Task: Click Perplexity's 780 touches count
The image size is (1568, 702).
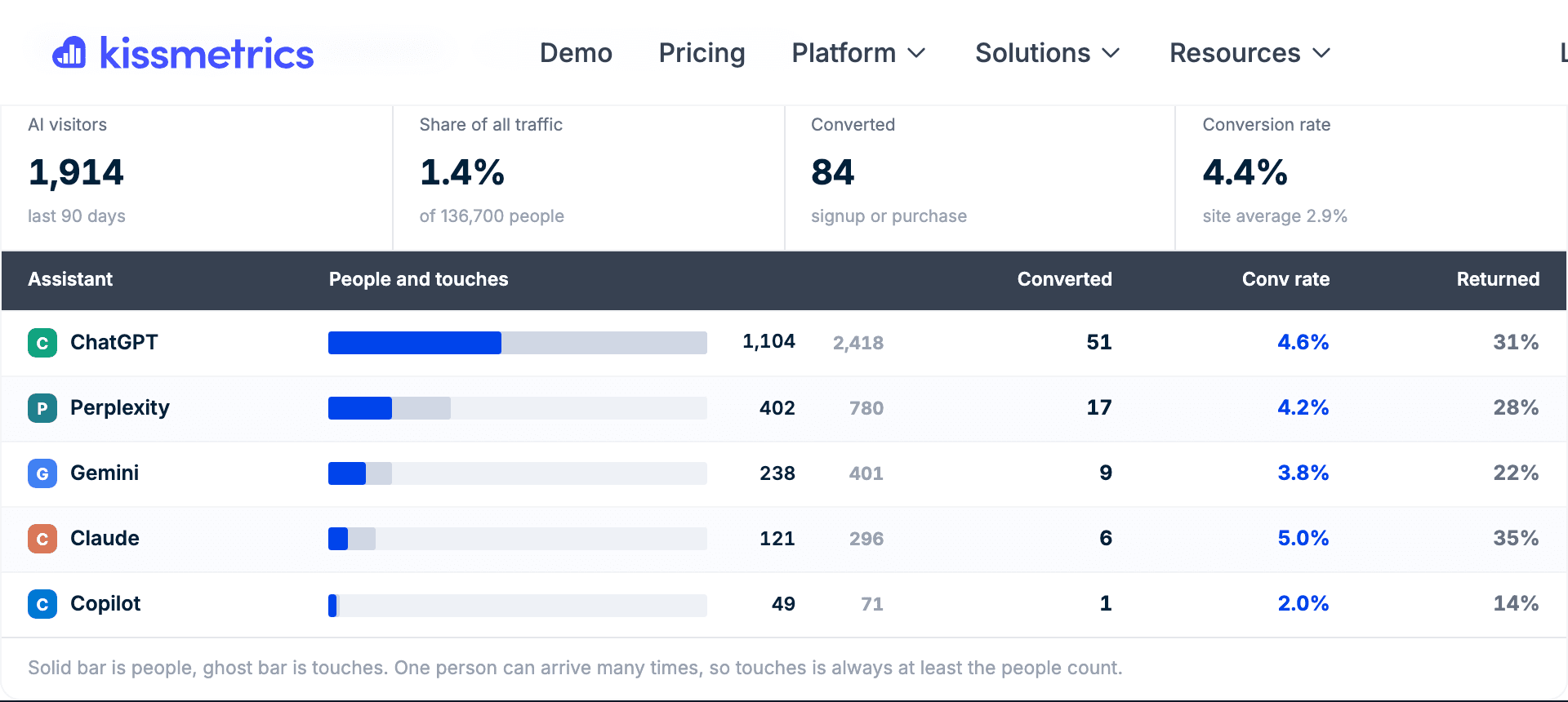Action: coord(866,408)
